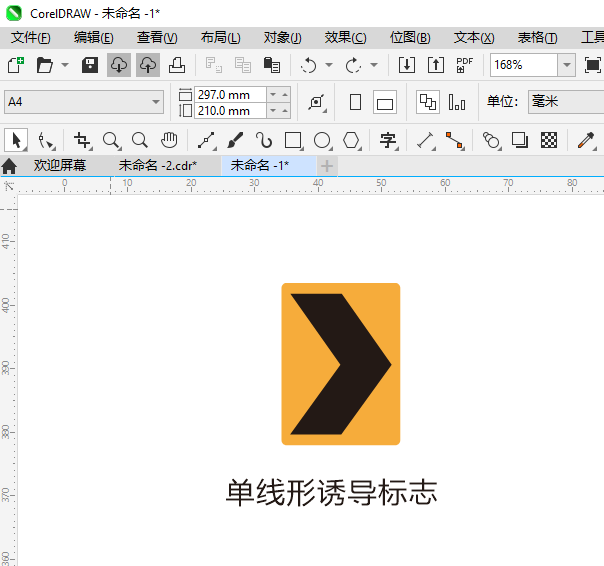604x566 pixels.
Task: Open the 对象(J) menu
Action: click(282, 38)
